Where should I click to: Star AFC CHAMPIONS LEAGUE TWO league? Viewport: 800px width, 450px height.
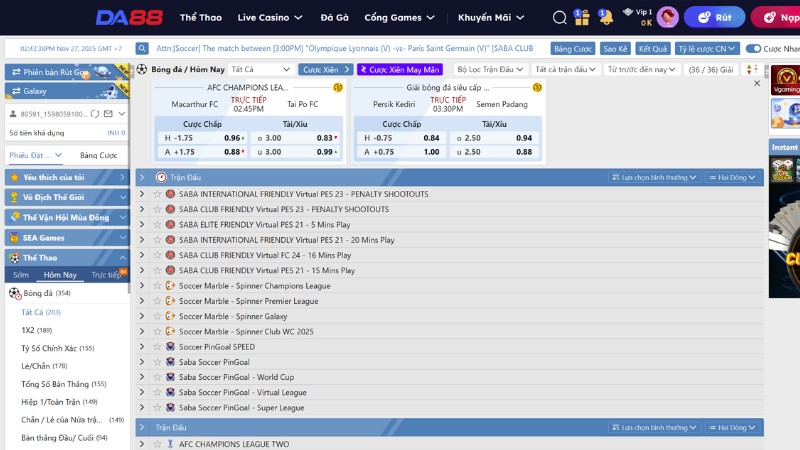point(157,444)
